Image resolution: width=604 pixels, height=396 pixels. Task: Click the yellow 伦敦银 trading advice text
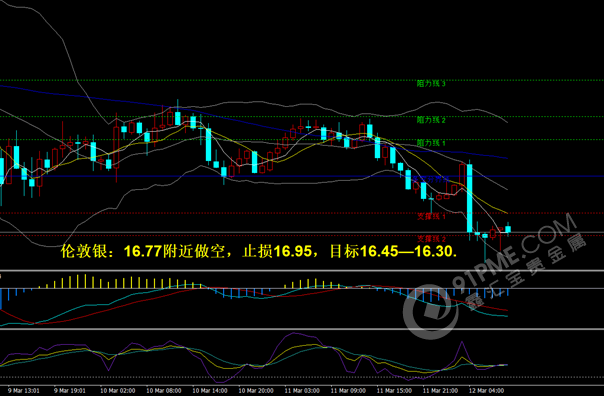coord(259,251)
